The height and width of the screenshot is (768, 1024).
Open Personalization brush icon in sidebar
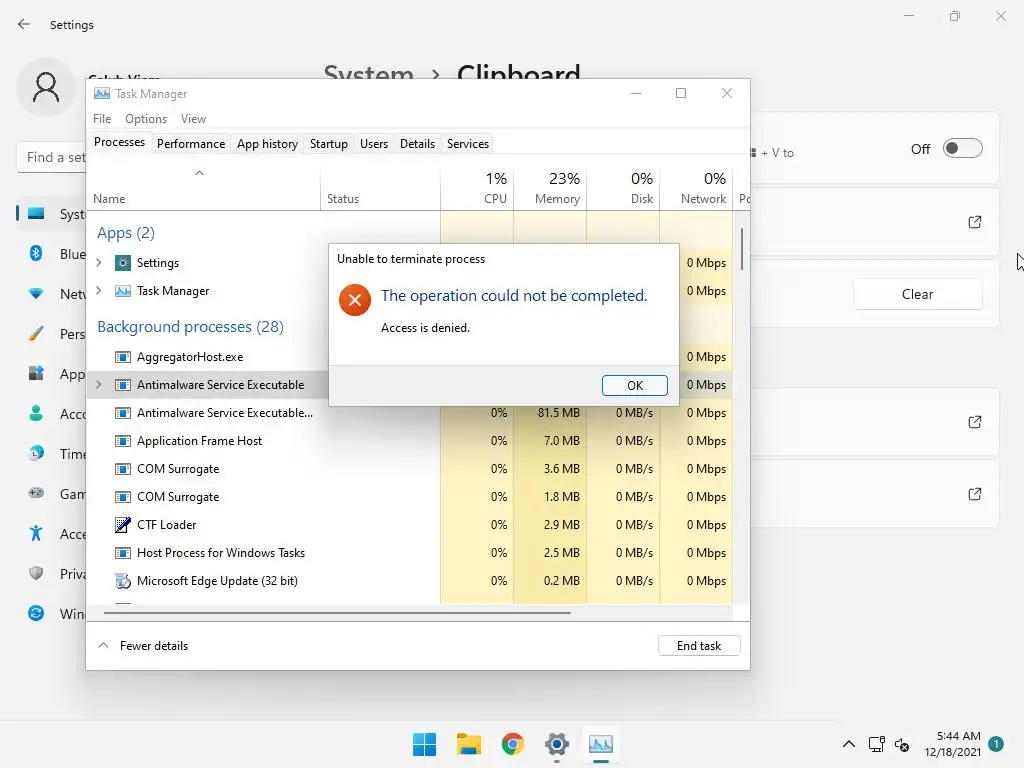tap(36, 334)
